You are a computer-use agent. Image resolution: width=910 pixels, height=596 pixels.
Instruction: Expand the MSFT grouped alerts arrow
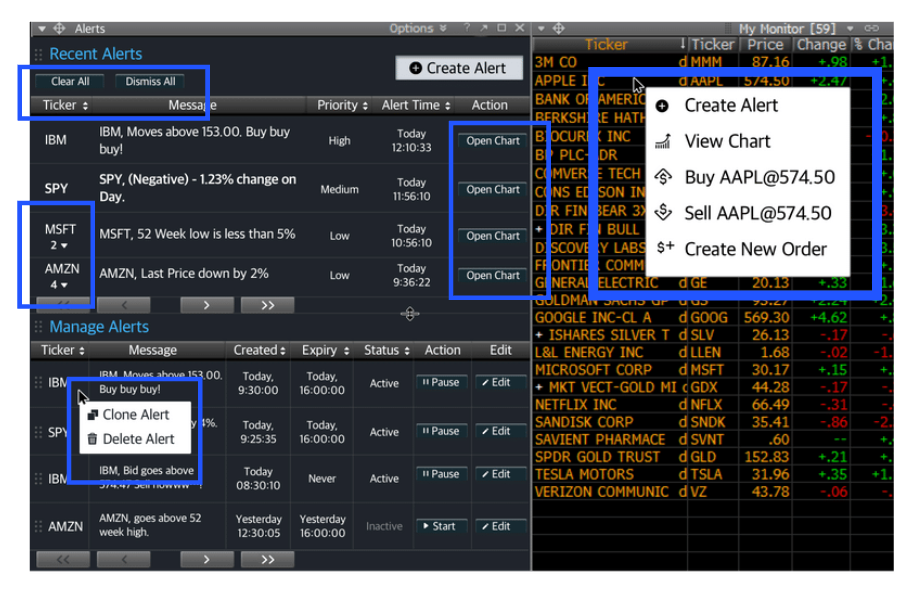(64, 245)
